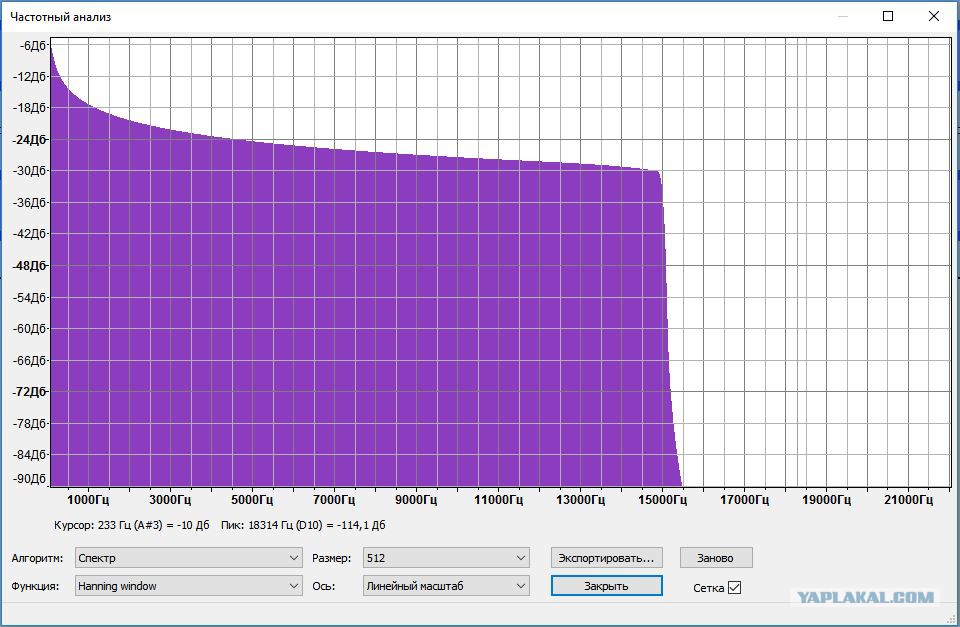Open the Алгоритм dropdown showing Спектр

point(188,558)
